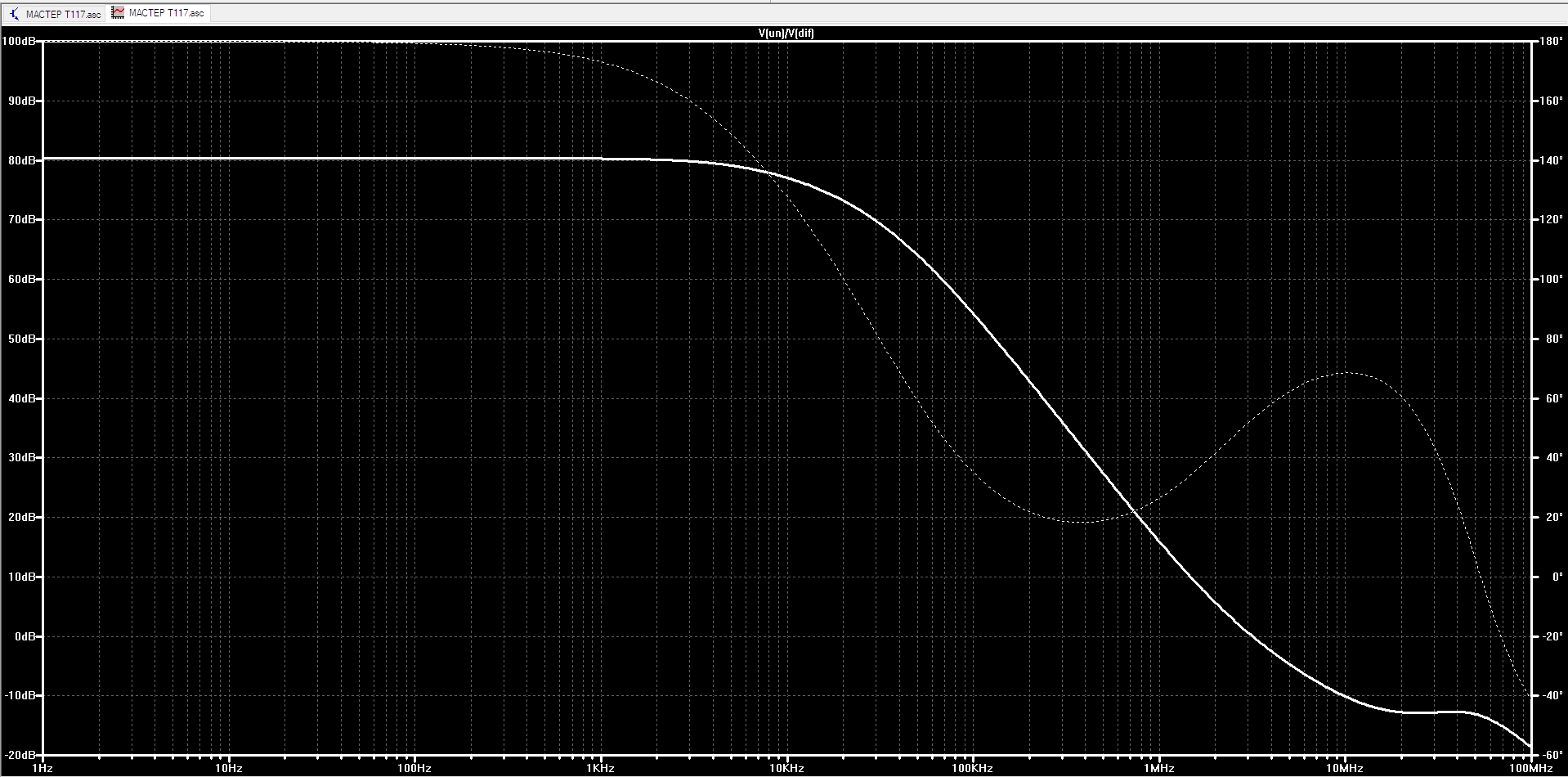
Task: Click the positive 20dB gain axis label
Action: click(x=22, y=517)
